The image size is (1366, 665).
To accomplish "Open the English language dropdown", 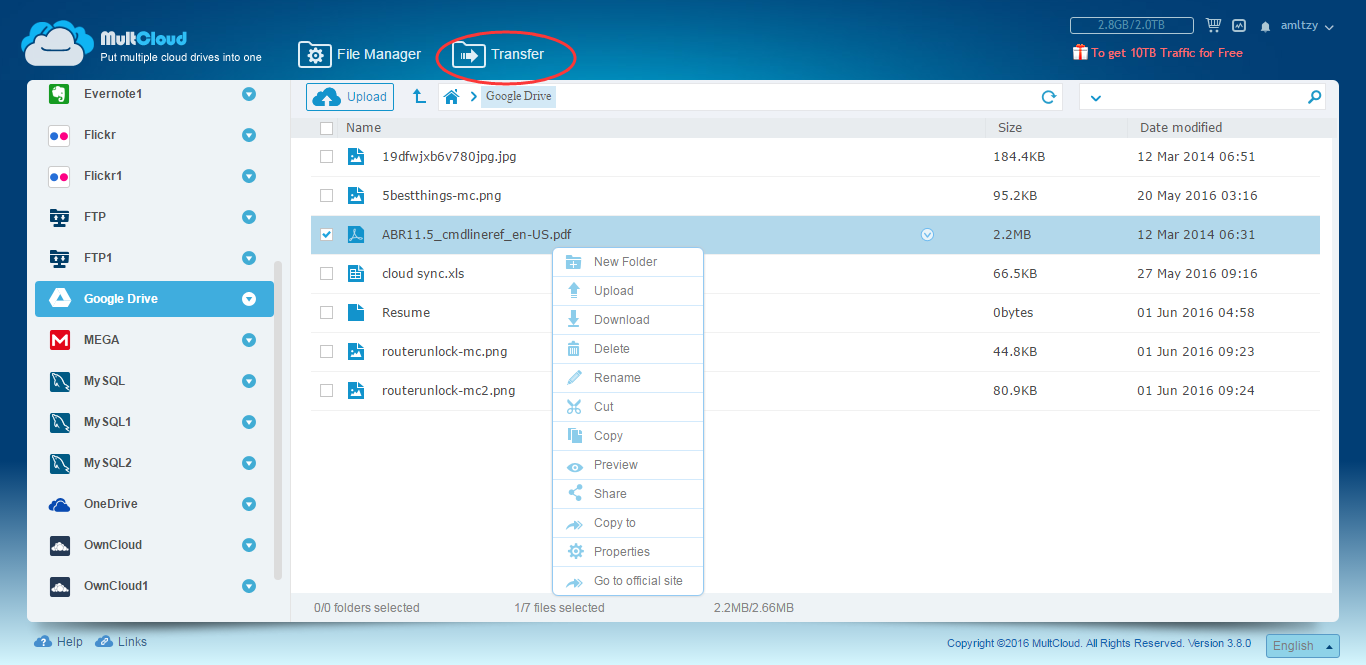I will coord(1302,646).
